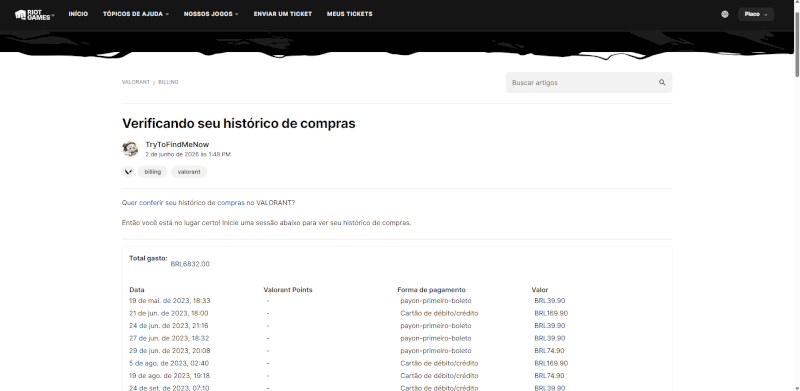Select row 27 de jun. de 2023, 18:32
Image resolution: width=800 pixels, height=391 pixels.
(397, 338)
